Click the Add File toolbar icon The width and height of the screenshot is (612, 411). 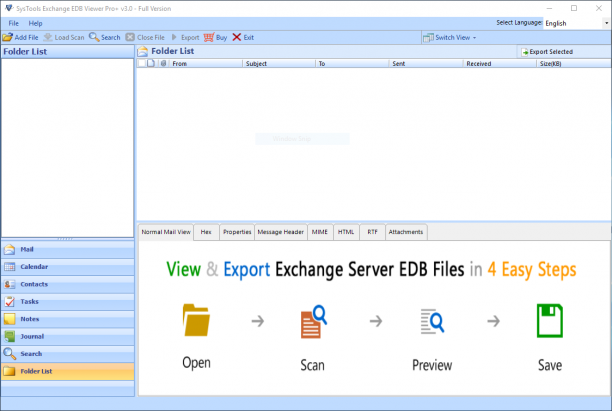tap(7, 37)
